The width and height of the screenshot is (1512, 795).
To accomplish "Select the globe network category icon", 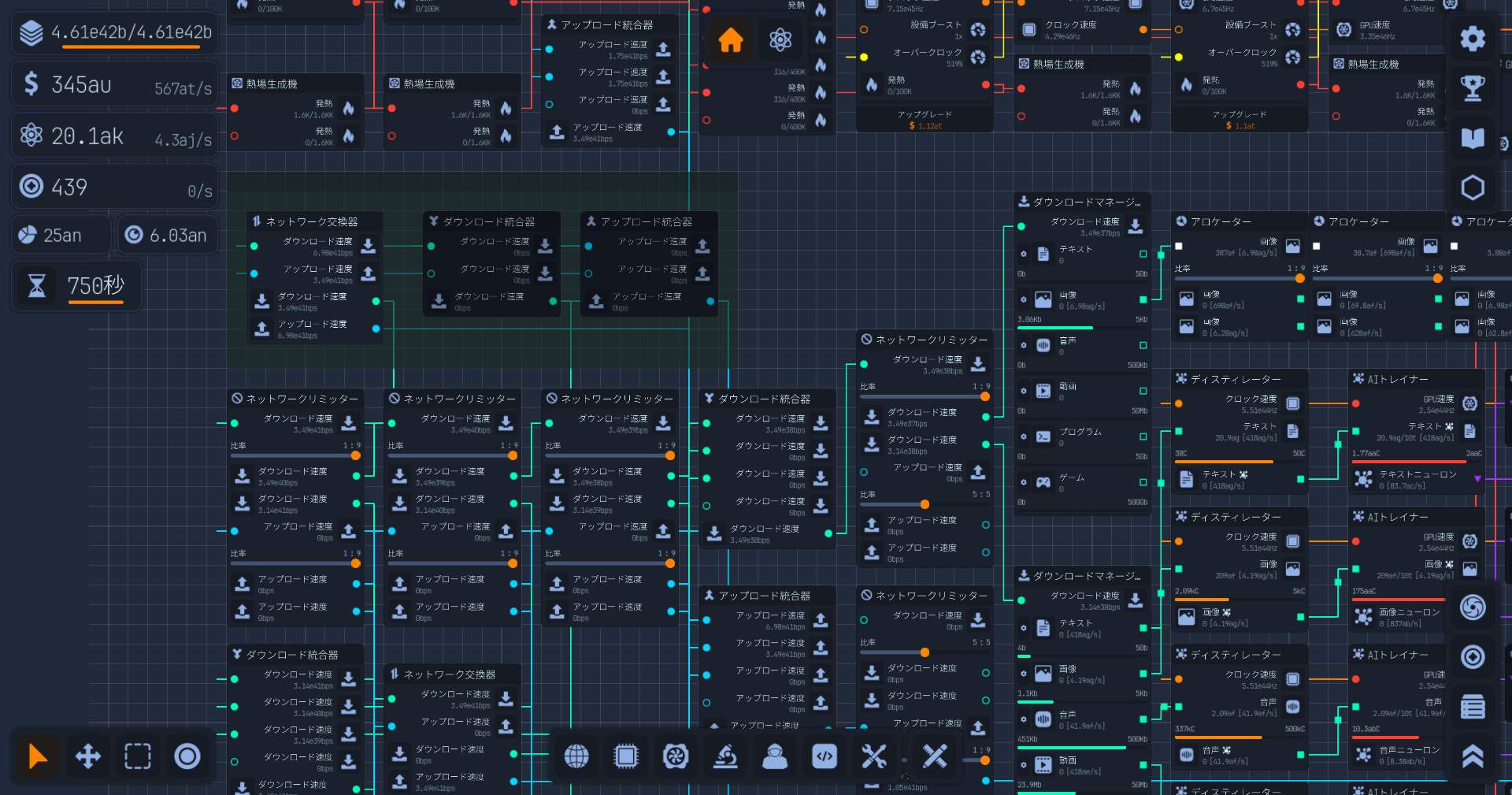I will click(x=576, y=756).
